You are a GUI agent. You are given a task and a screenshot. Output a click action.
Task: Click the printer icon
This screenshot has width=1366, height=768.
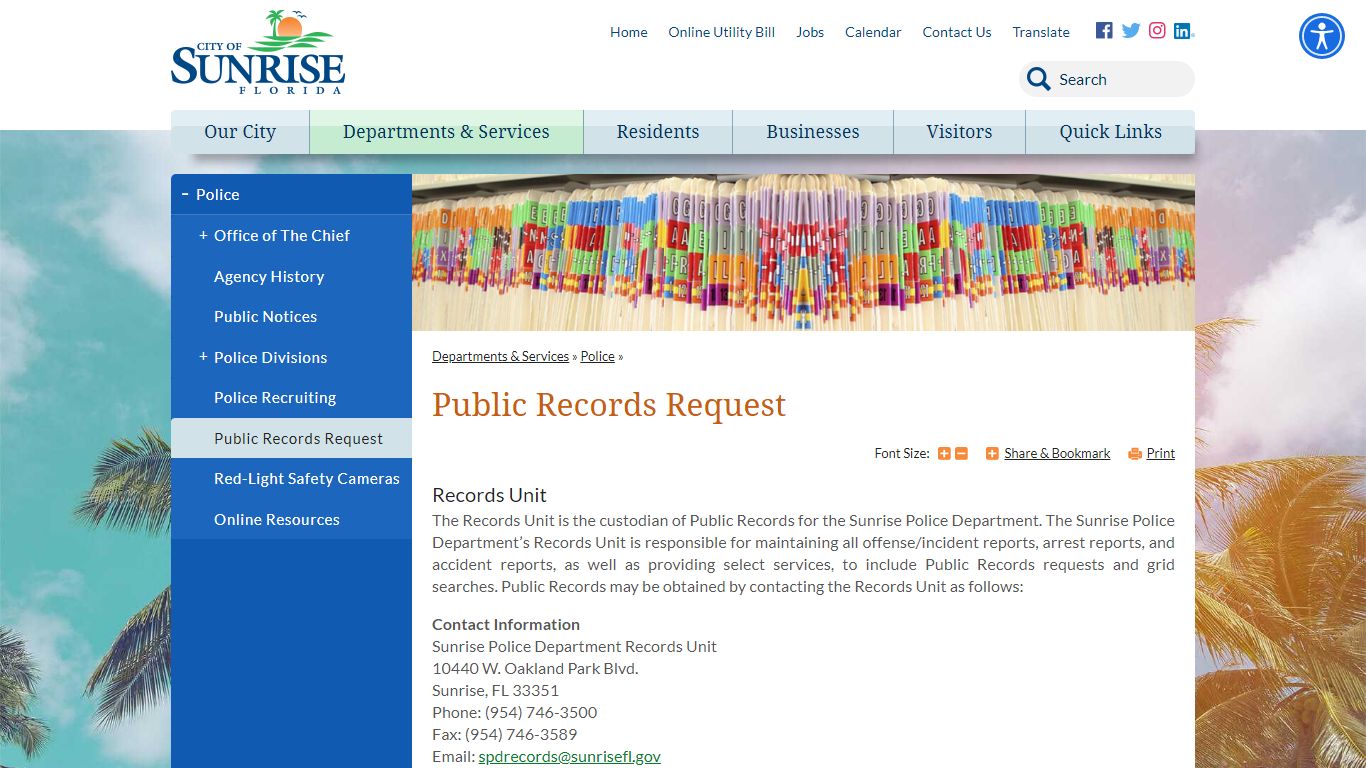click(x=1135, y=454)
